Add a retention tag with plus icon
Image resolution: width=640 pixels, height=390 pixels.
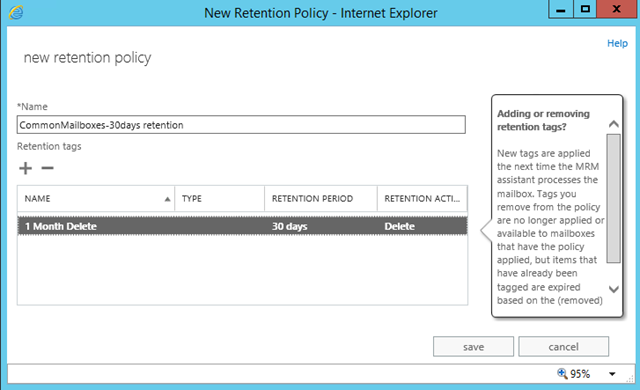pyautogui.click(x=25, y=168)
